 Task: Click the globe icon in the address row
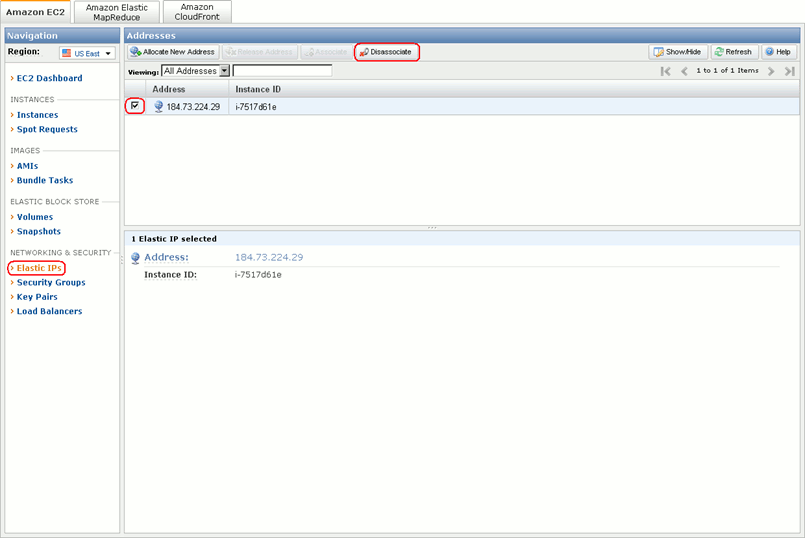pos(158,106)
